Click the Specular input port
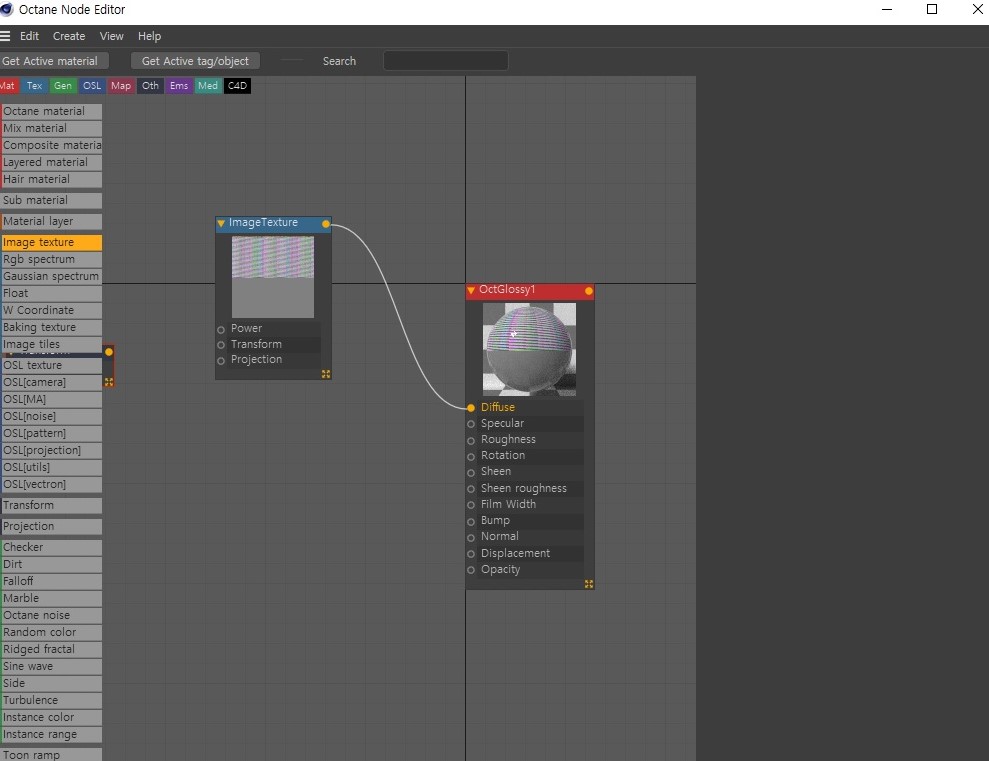989x761 pixels. [x=471, y=424]
